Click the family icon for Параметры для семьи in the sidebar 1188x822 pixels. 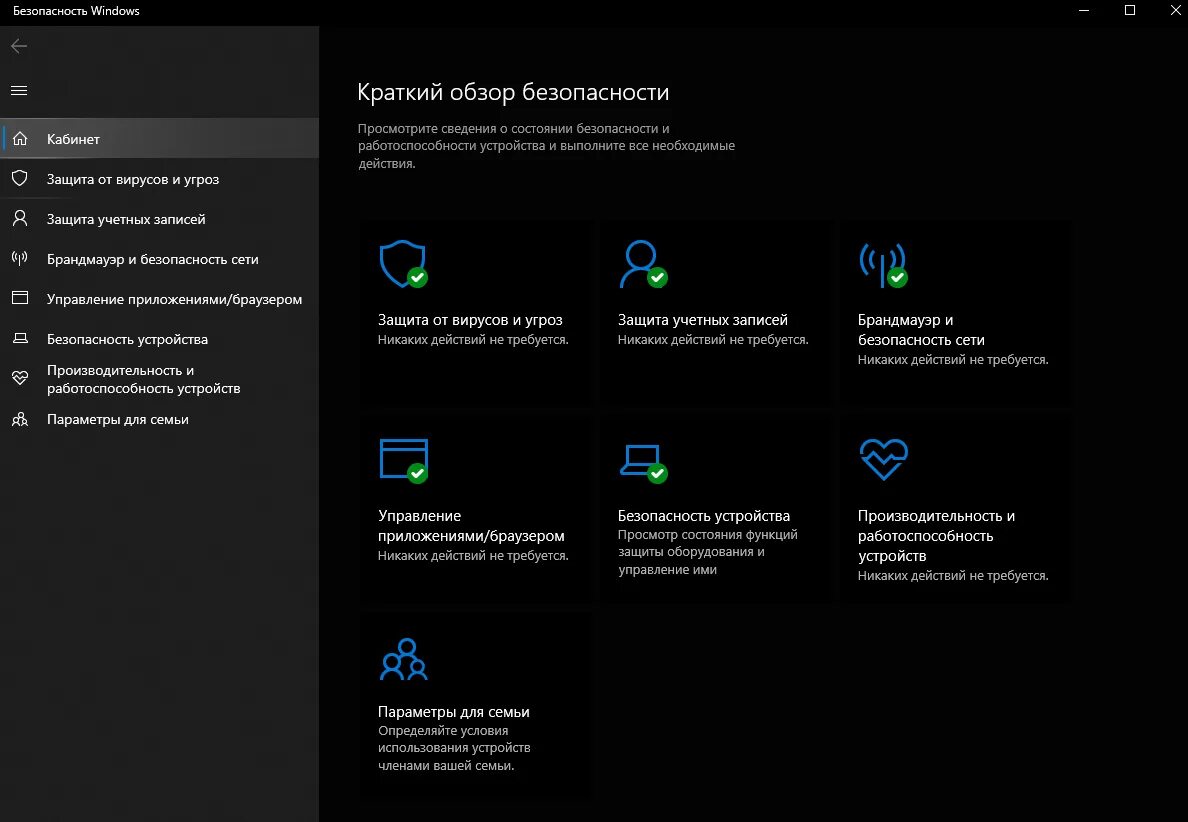(x=20, y=419)
